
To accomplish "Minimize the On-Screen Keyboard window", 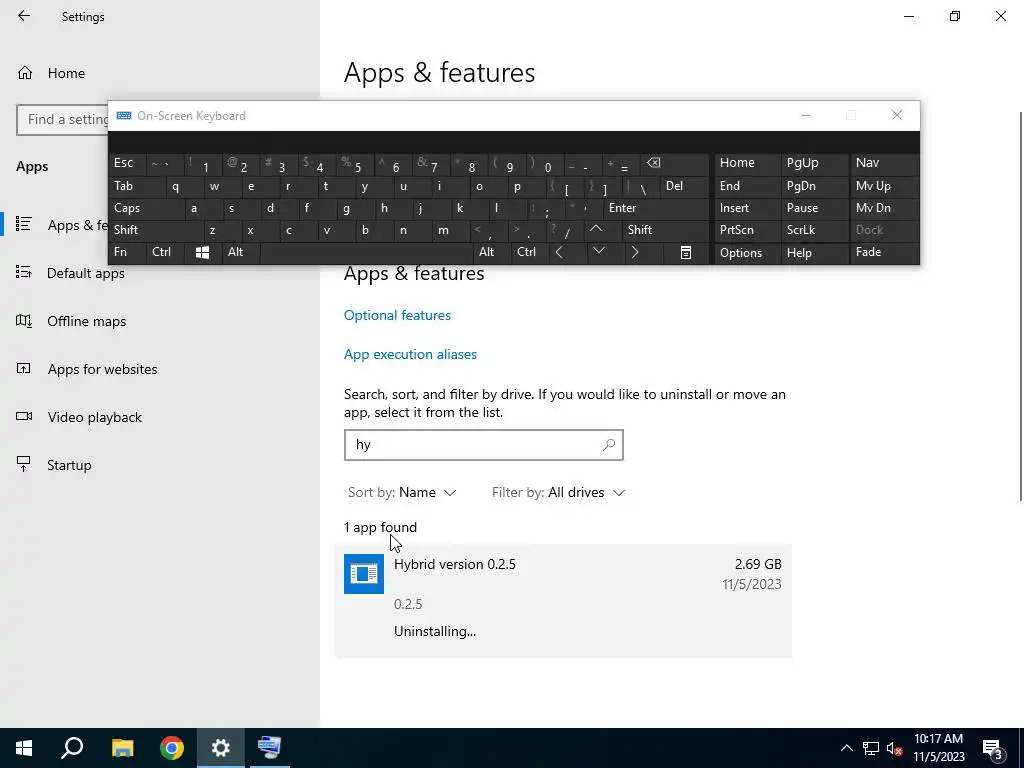I will [x=806, y=116].
